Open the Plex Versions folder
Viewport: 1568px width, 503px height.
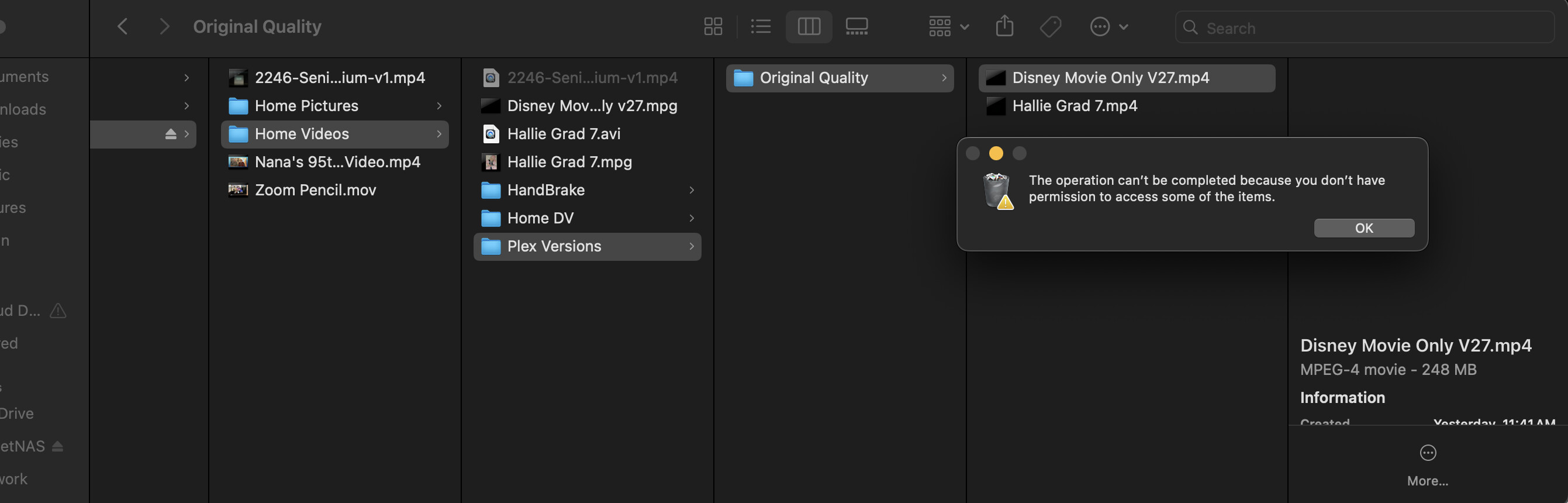[554, 247]
